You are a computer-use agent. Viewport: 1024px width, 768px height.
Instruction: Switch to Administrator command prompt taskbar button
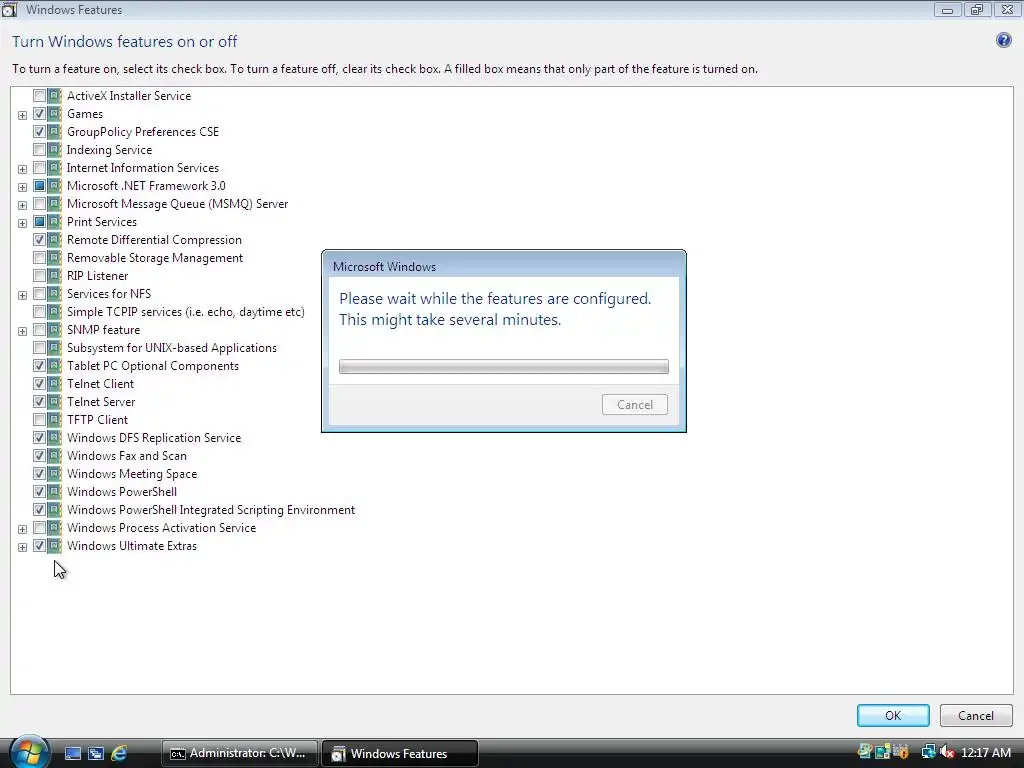[x=240, y=753]
